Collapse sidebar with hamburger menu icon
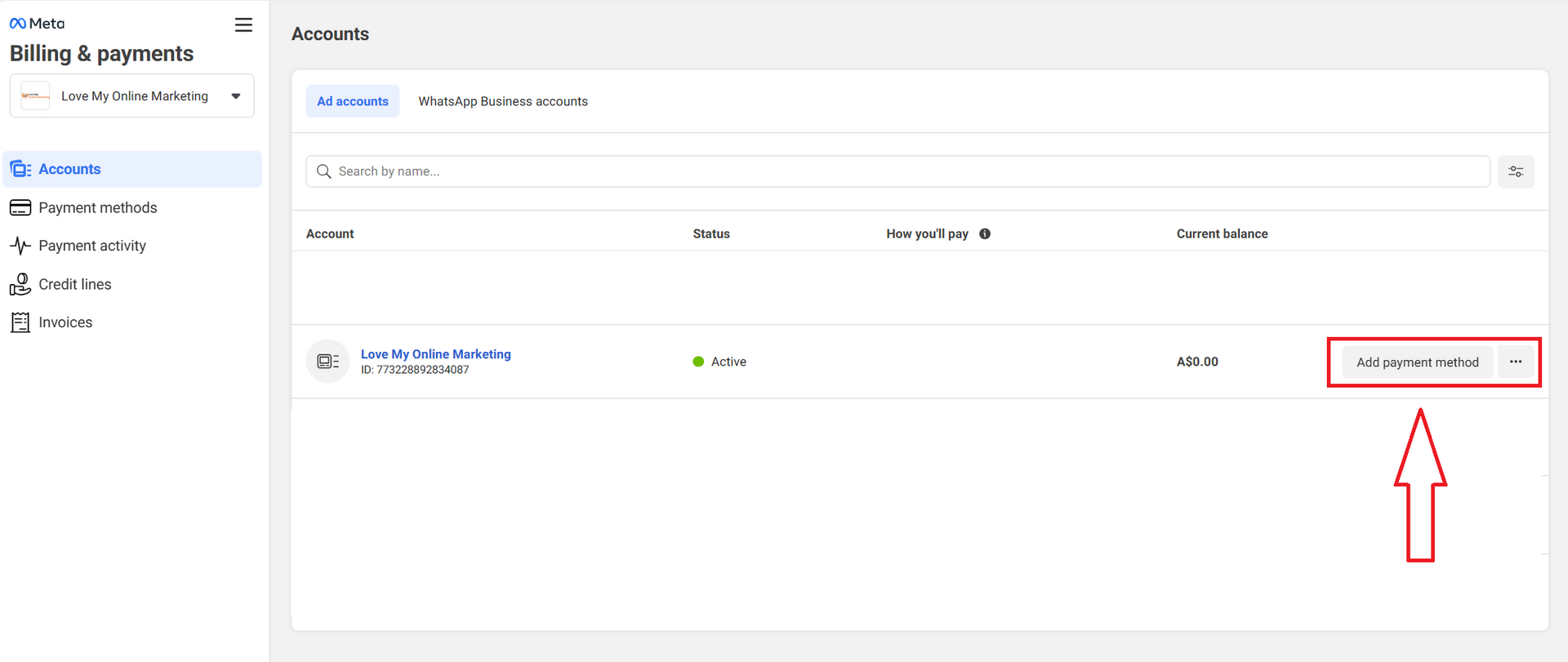1568x662 pixels. click(x=243, y=25)
